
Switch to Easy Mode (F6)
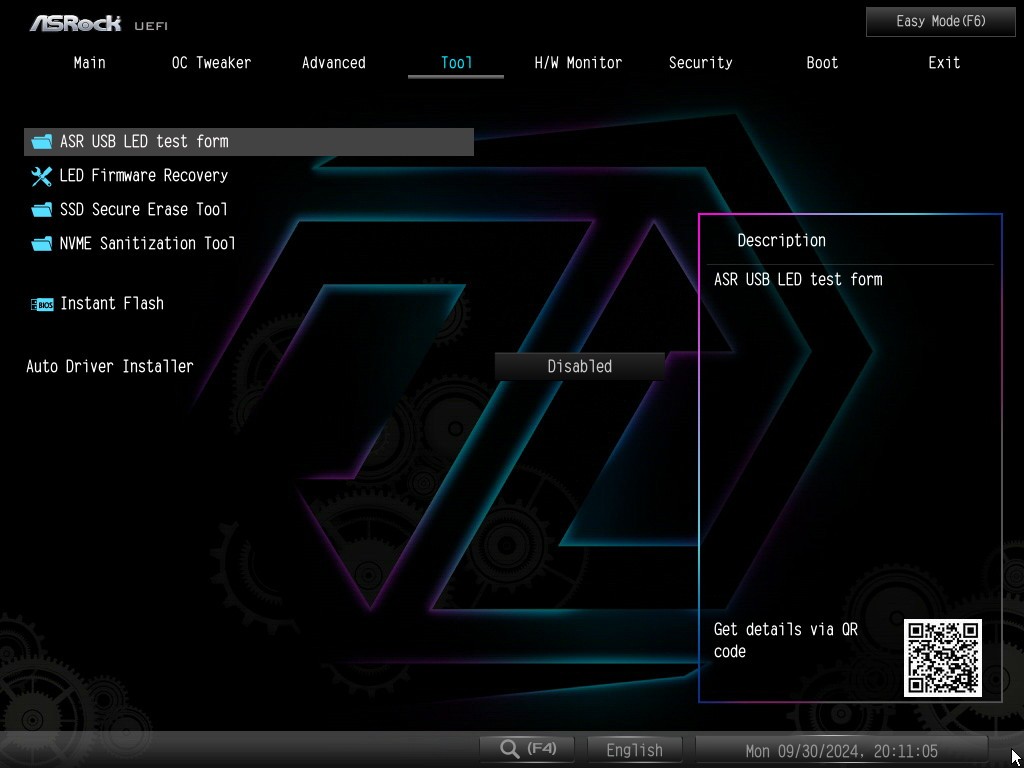coord(940,21)
